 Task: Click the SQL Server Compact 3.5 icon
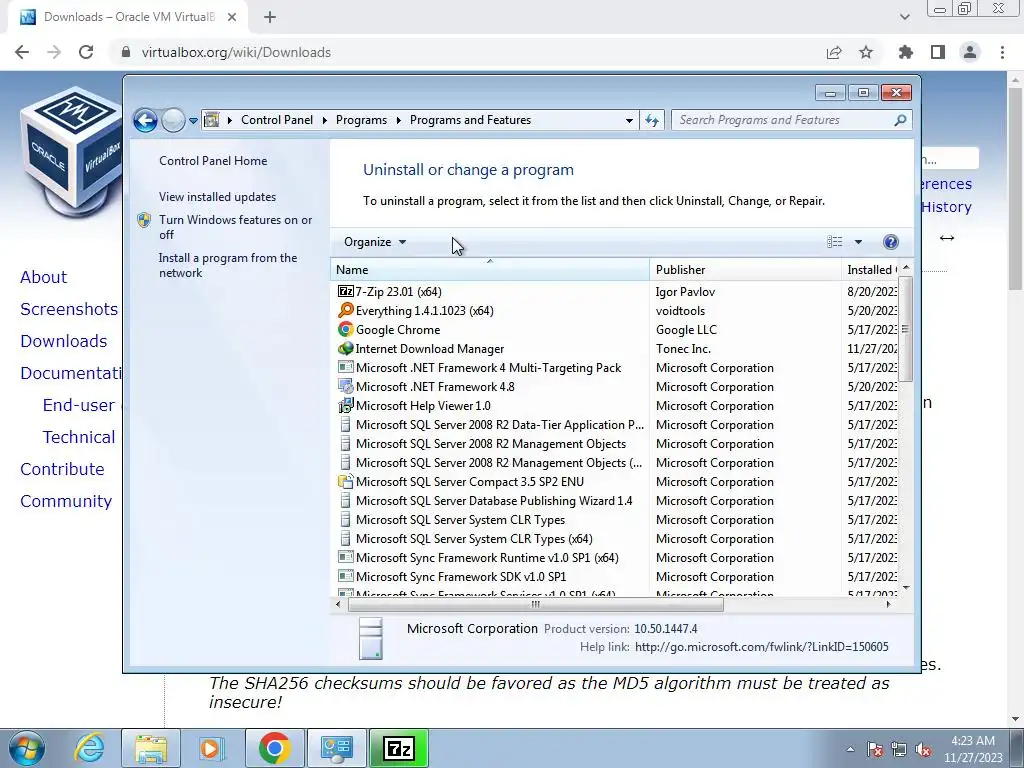pos(345,481)
